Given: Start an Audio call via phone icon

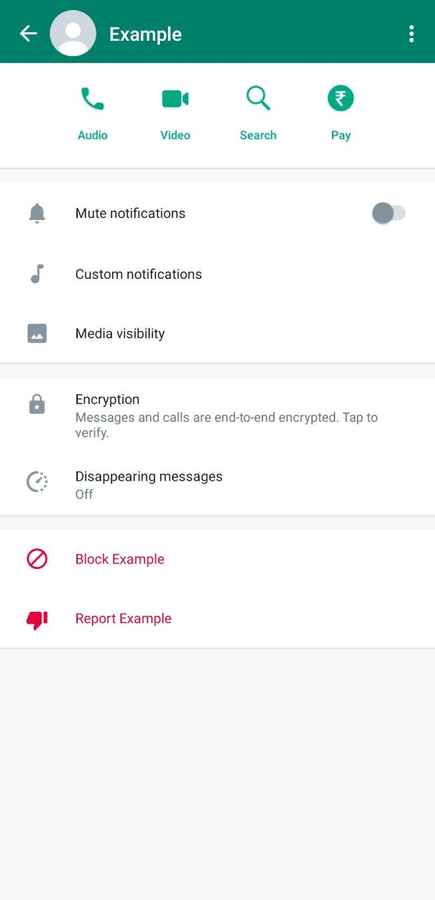Looking at the screenshot, I should pos(92,99).
